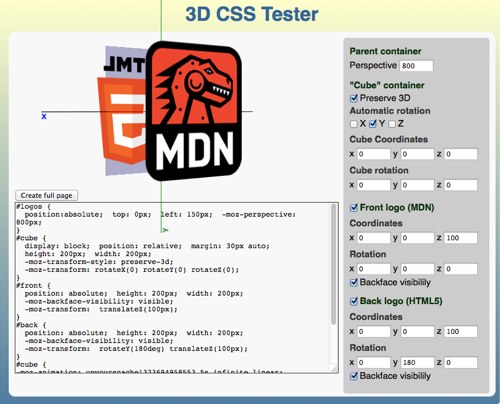Click Front logo Coordinates z field showing 100

coord(461,238)
